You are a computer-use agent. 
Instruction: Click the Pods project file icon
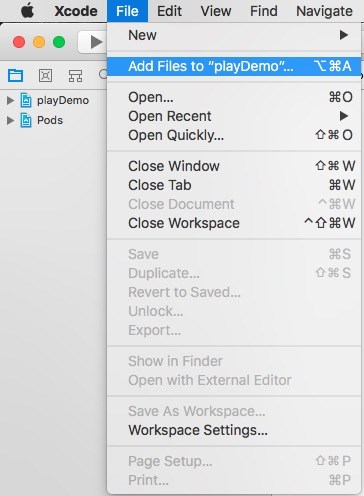click(x=26, y=120)
